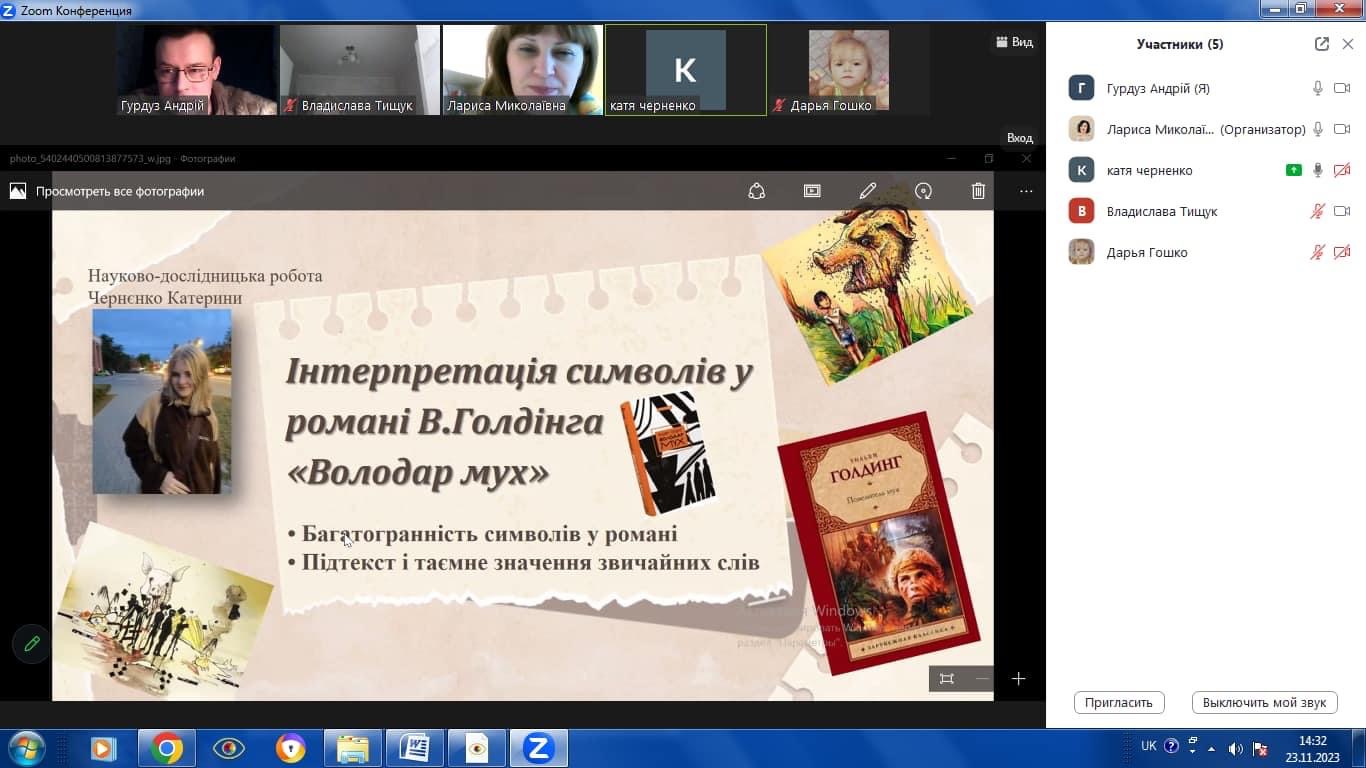Click 'Выключить мой звук' button
Image resolution: width=1366 pixels, height=768 pixels.
point(1264,702)
